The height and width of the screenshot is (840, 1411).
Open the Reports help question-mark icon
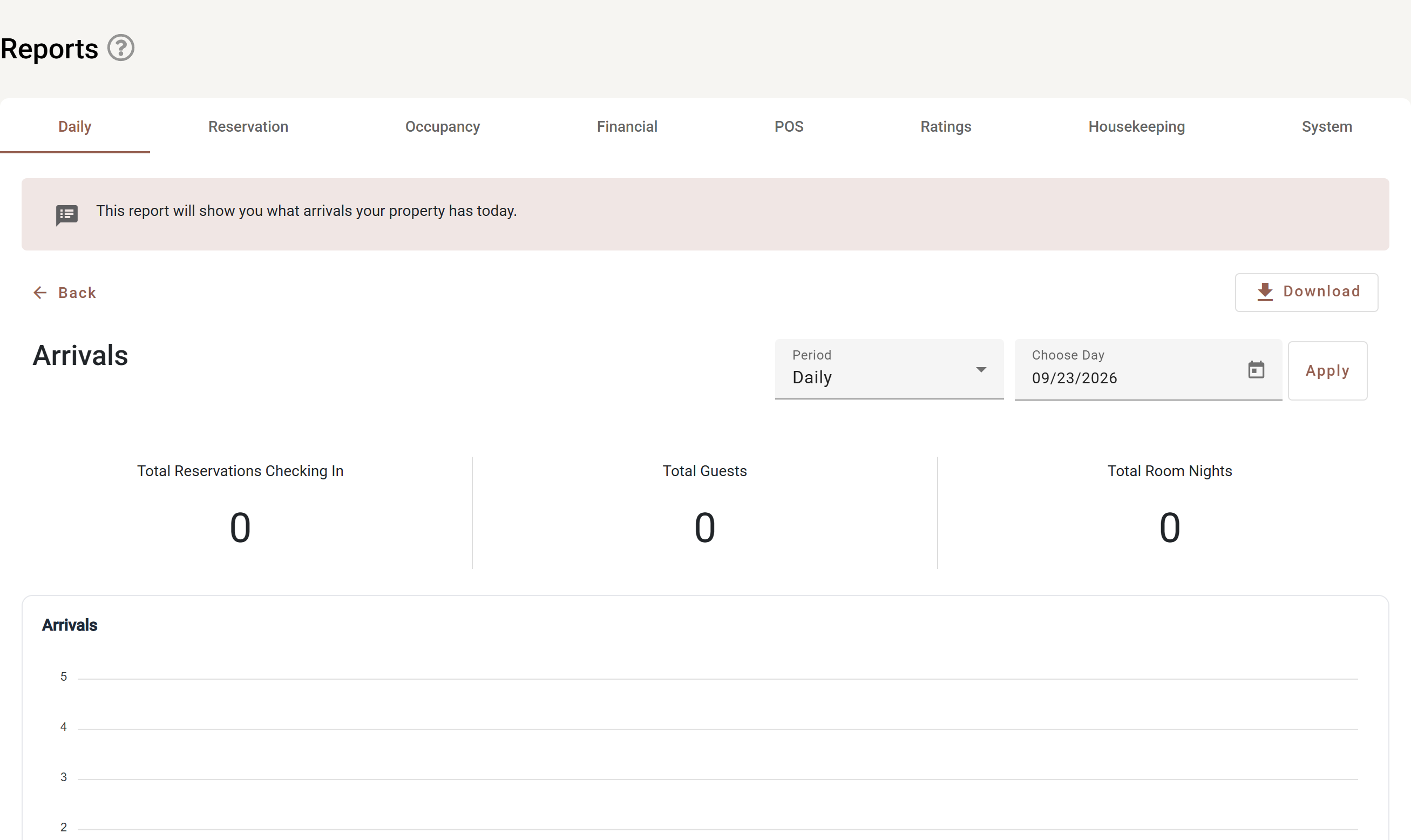pyautogui.click(x=120, y=48)
